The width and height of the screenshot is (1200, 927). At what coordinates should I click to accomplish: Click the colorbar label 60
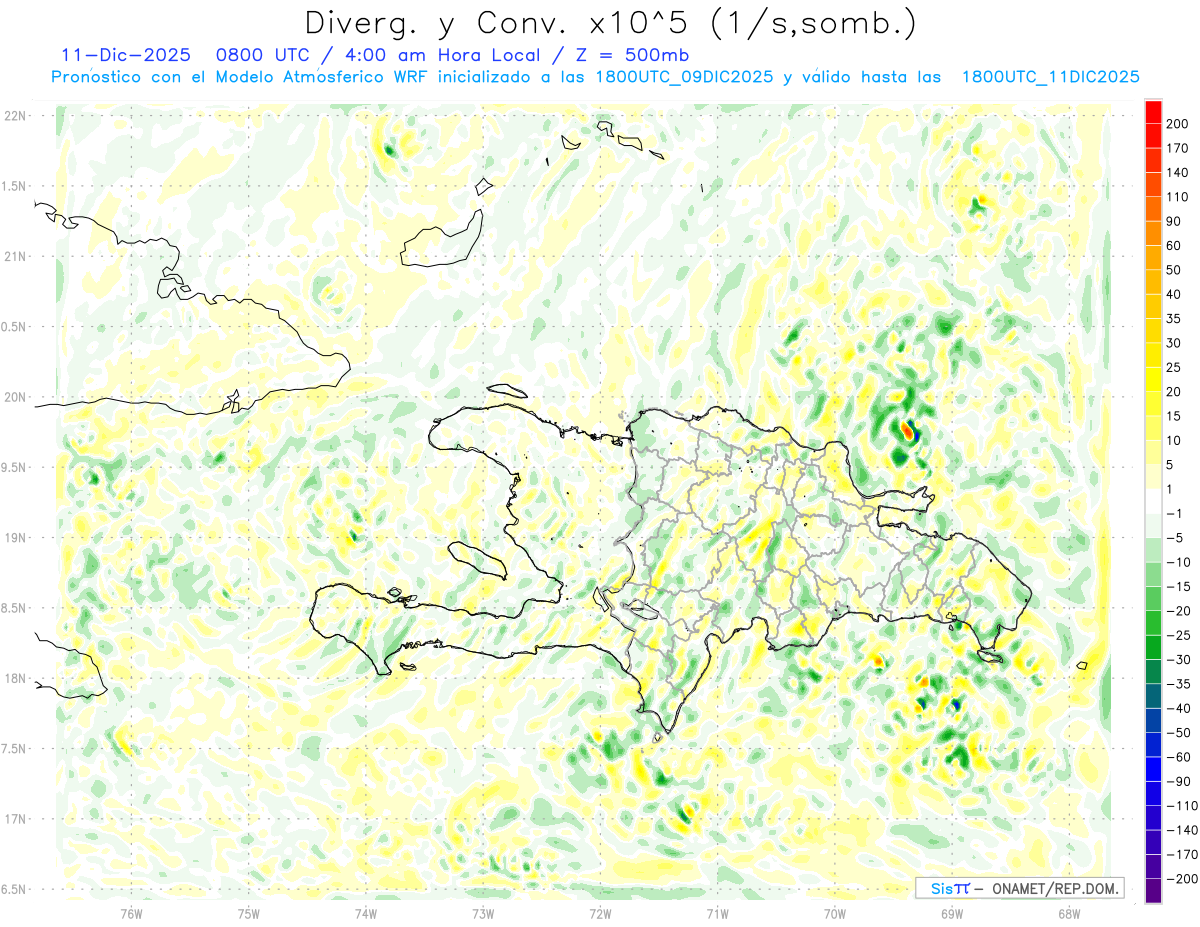point(1176,246)
